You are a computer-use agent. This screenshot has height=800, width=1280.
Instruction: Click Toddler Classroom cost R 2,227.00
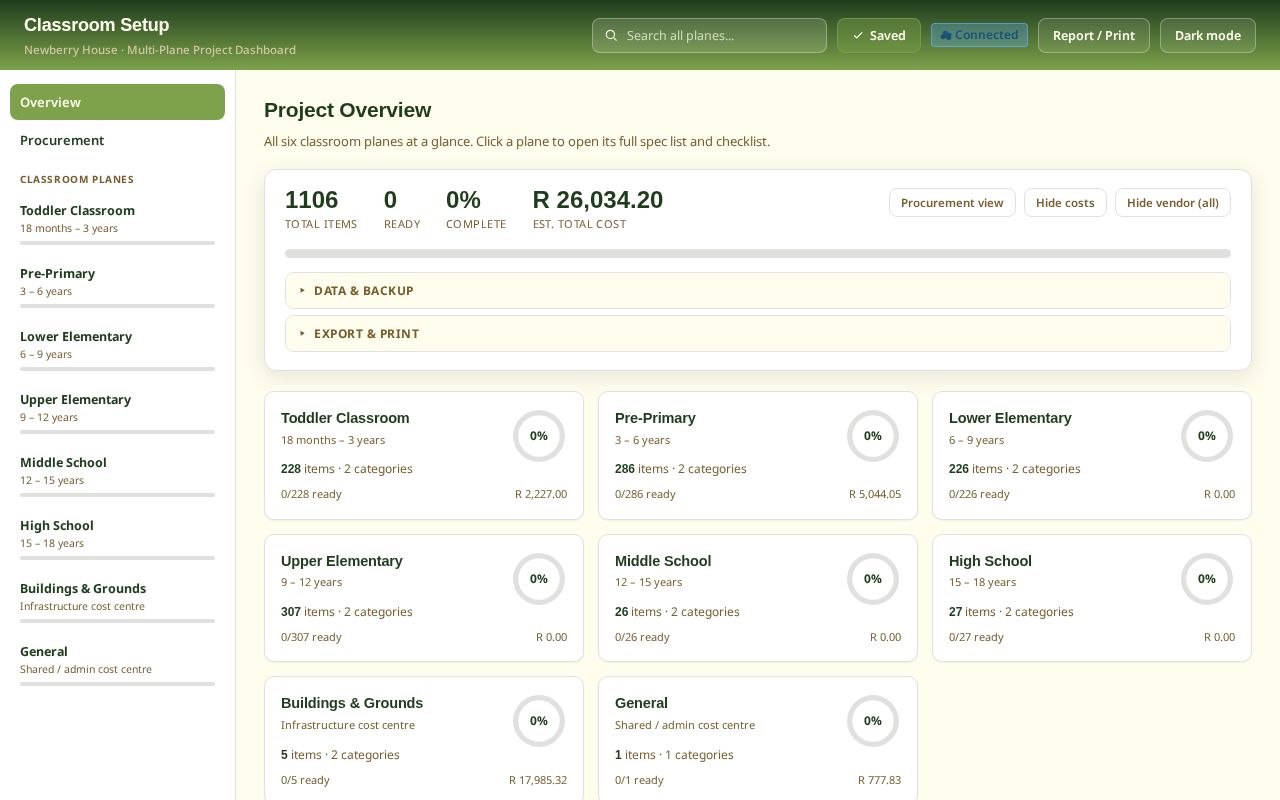541,494
